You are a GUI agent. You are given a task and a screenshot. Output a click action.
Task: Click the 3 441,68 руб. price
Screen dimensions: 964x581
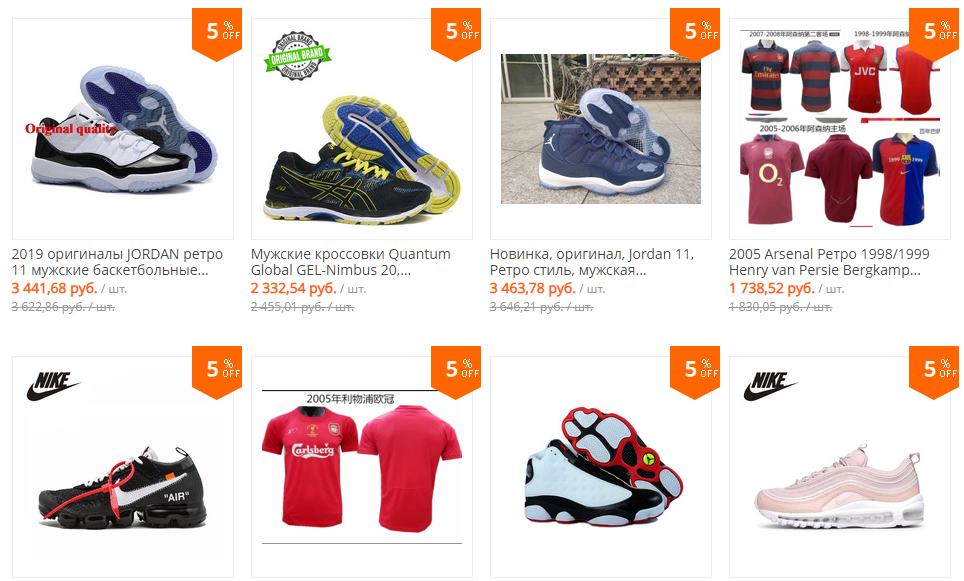[55, 288]
